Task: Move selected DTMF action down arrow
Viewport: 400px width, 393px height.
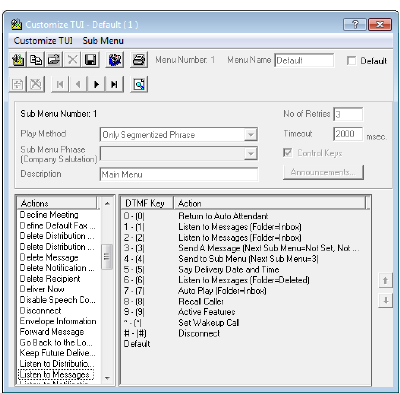Action: (385, 300)
